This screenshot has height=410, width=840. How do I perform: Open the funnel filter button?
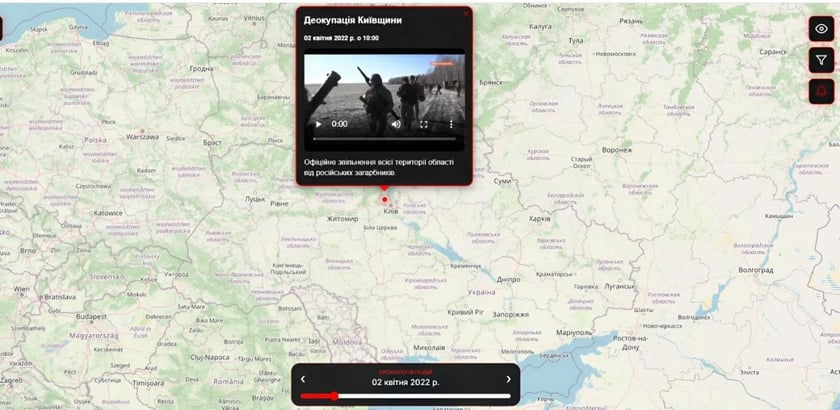(x=821, y=60)
